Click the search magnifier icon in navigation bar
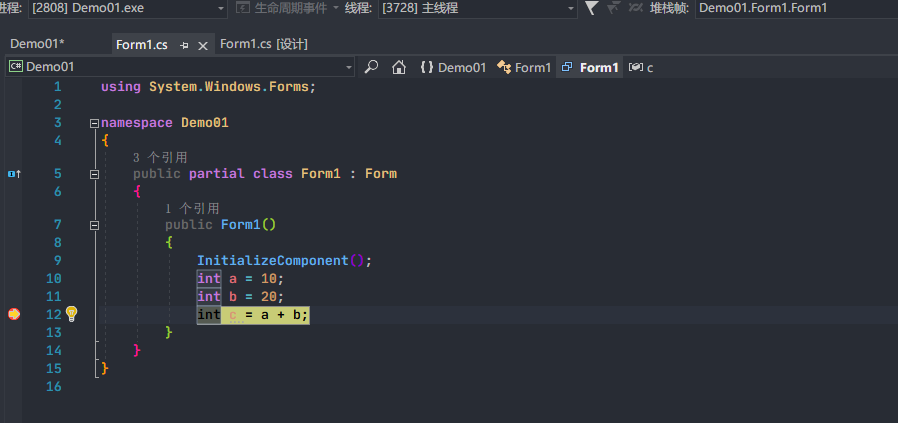This screenshot has width=898, height=423. [371, 67]
